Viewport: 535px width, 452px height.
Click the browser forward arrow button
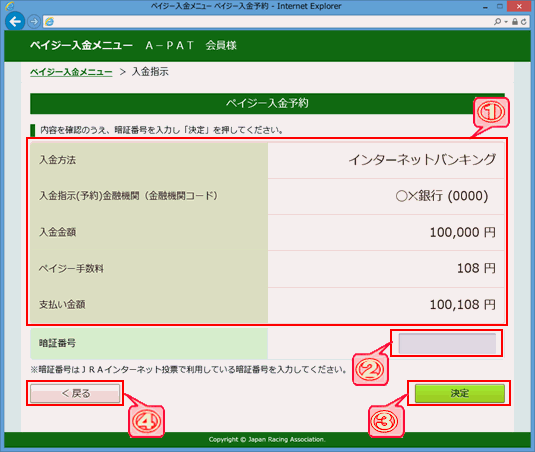click(34, 22)
